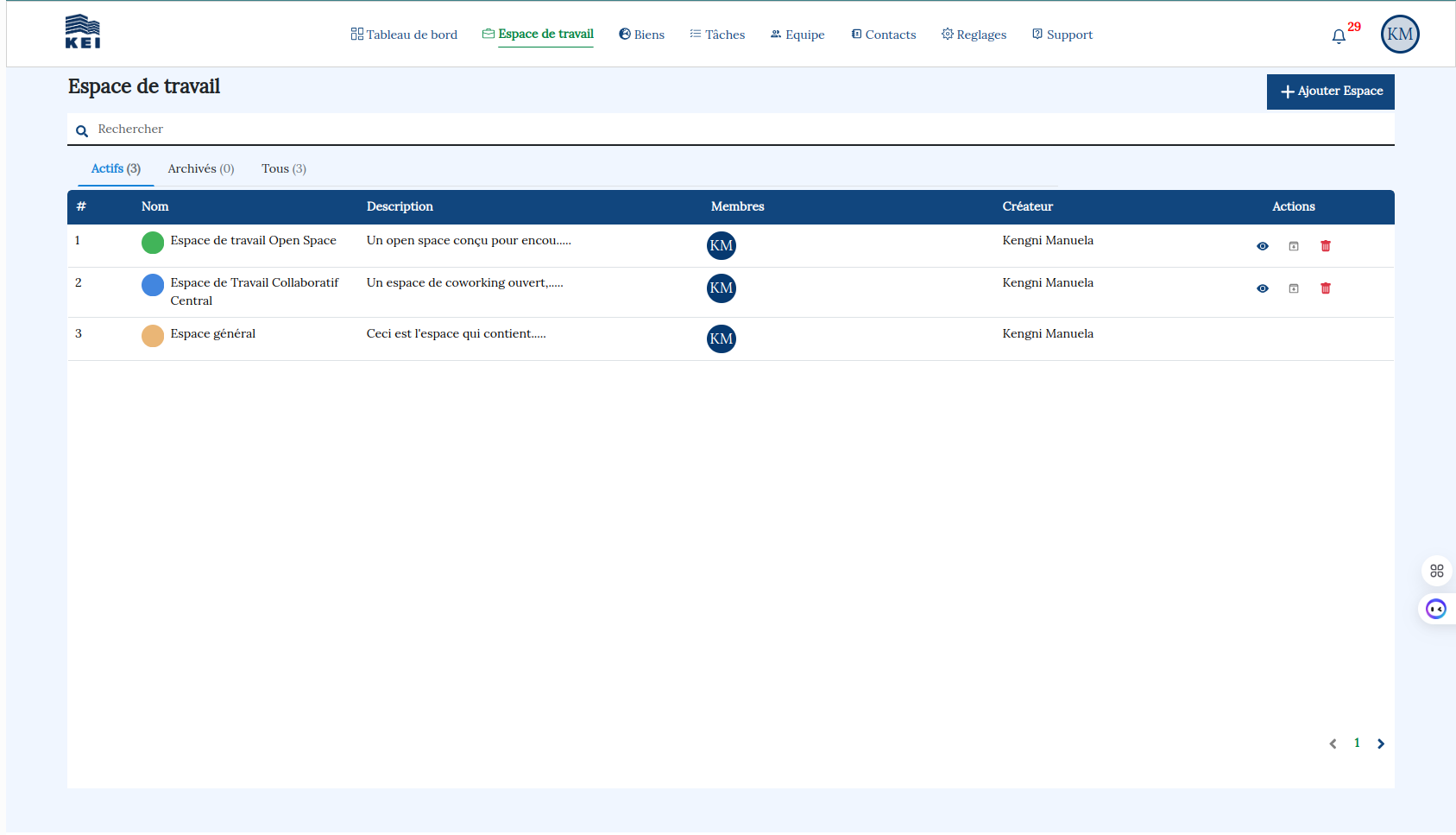
Task: Go to the previous page arrow
Action: pos(1333,743)
